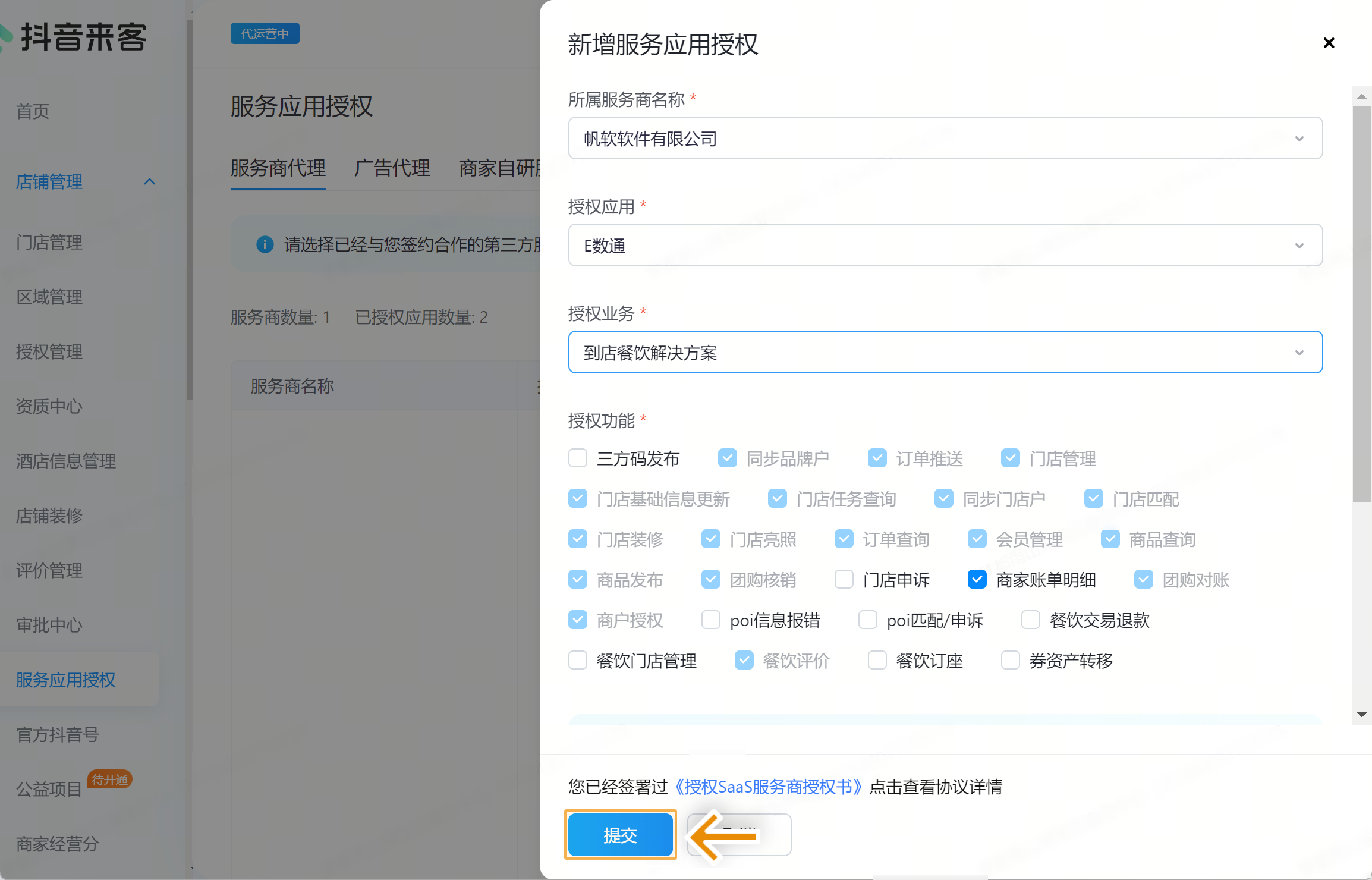Check the 券资产转移 checkbox

(x=1010, y=660)
